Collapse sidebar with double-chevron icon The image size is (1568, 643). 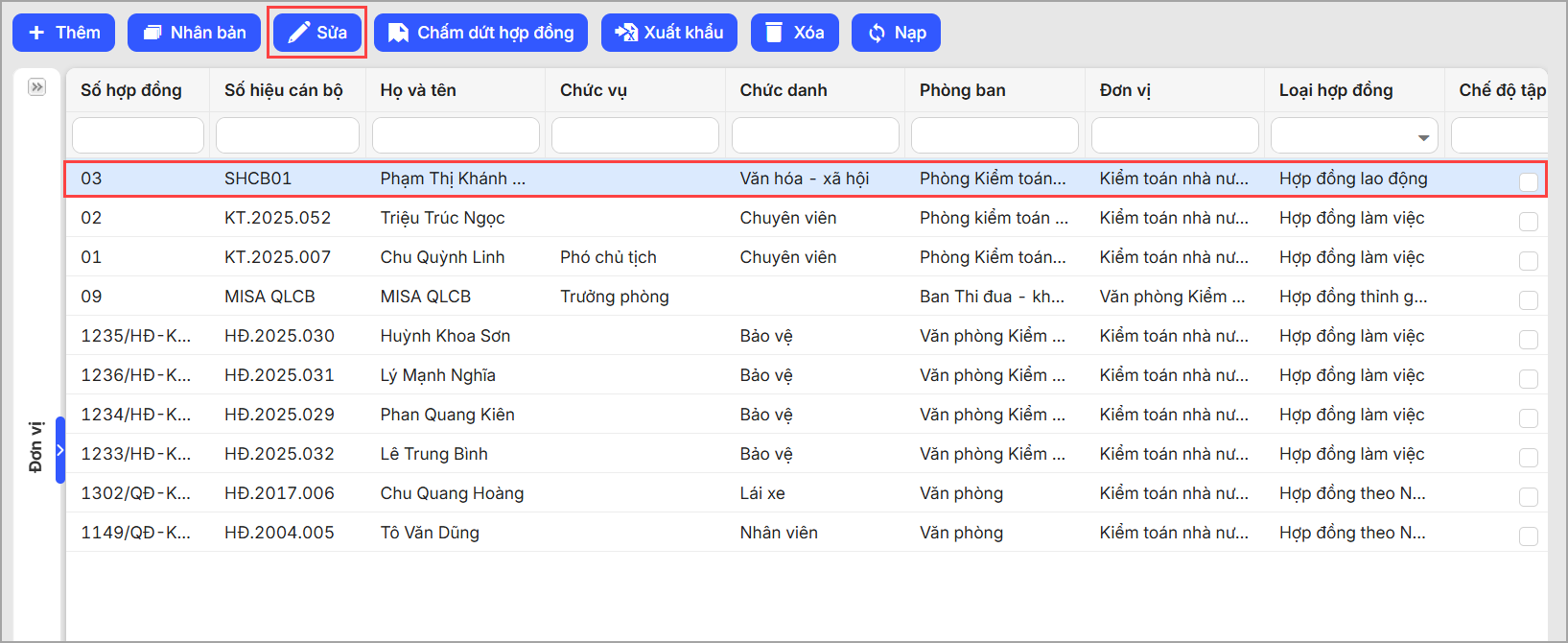[37, 87]
